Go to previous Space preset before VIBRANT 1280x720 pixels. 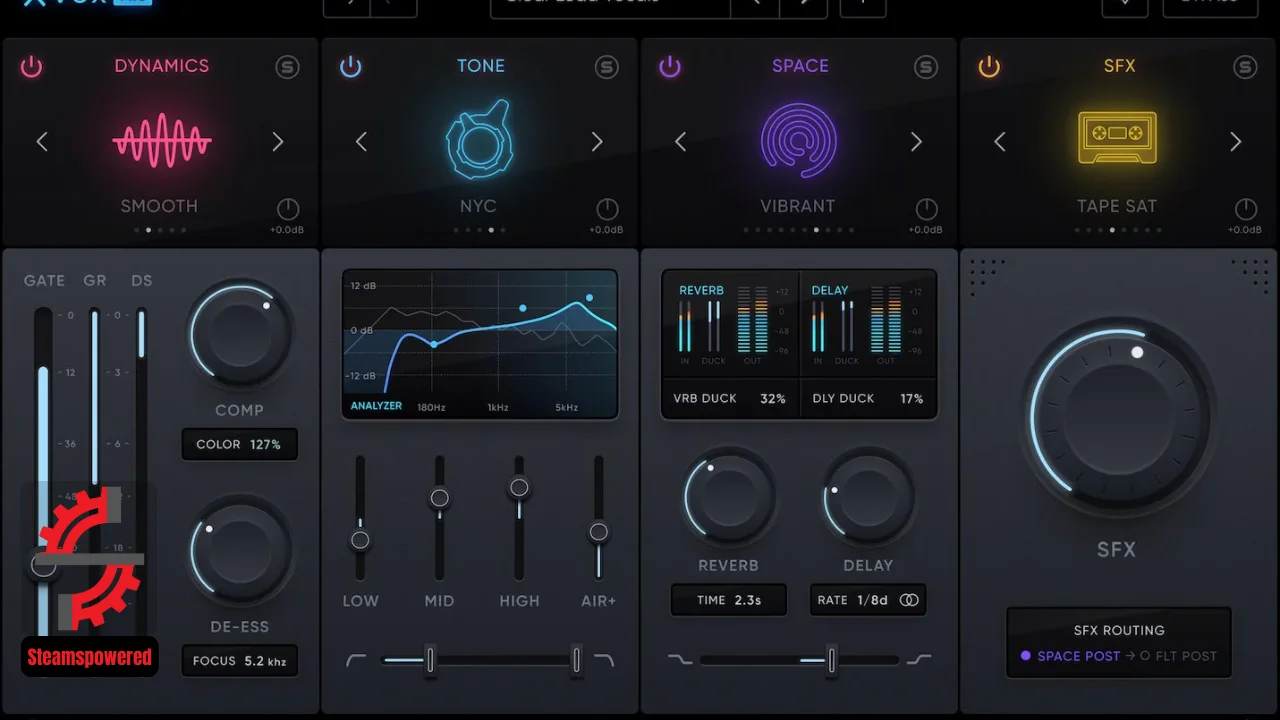[680, 142]
